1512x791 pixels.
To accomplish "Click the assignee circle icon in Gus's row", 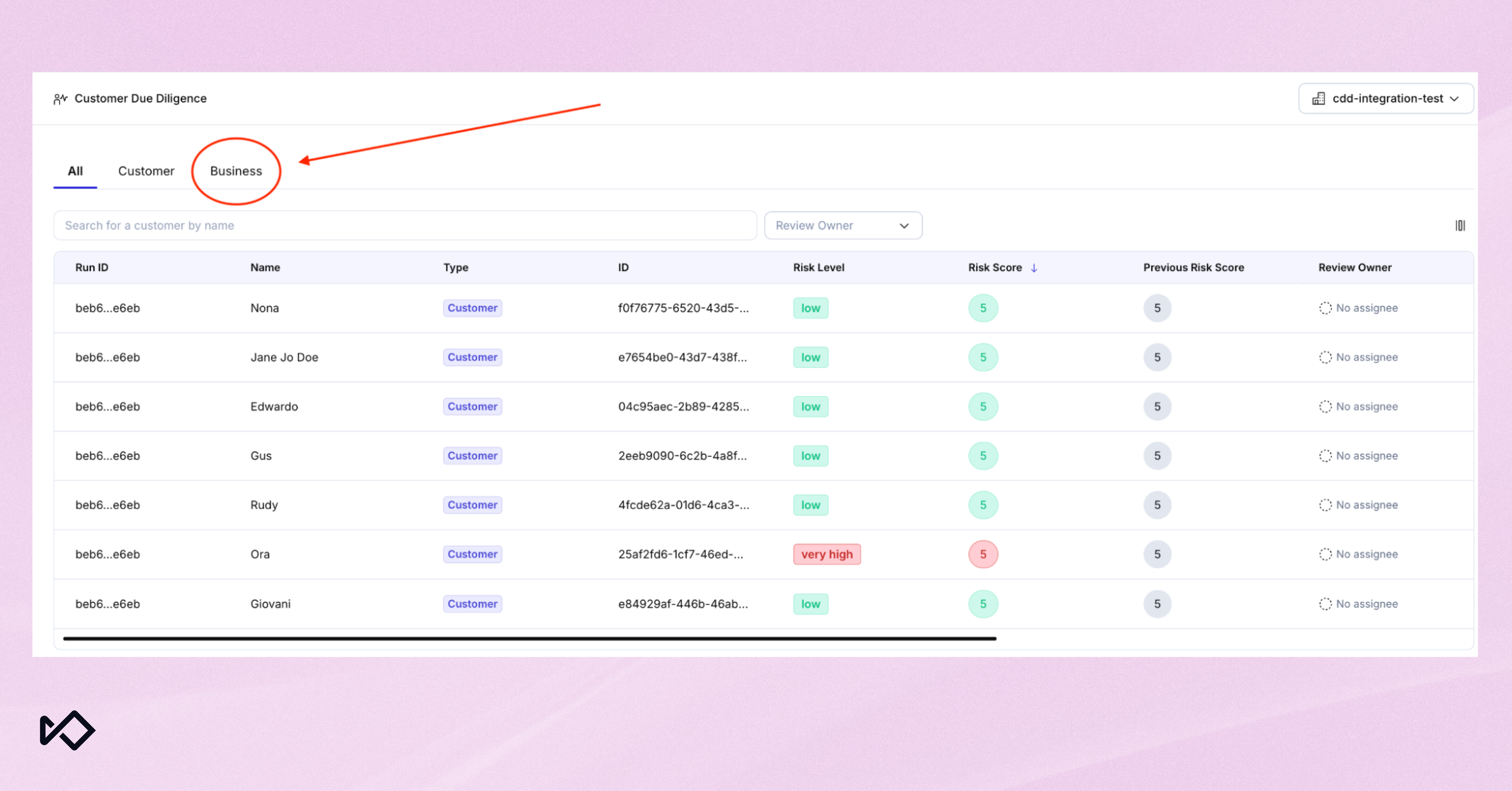I will coord(1325,456).
